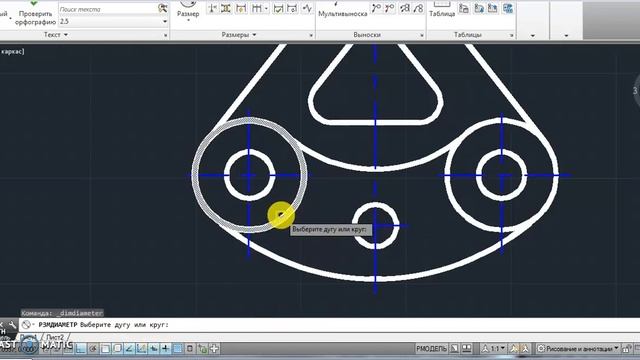Switch to the Лист2 layout tab
Image resolution: width=640 pixels, height=360 pixels.
[x=55, y=337]
